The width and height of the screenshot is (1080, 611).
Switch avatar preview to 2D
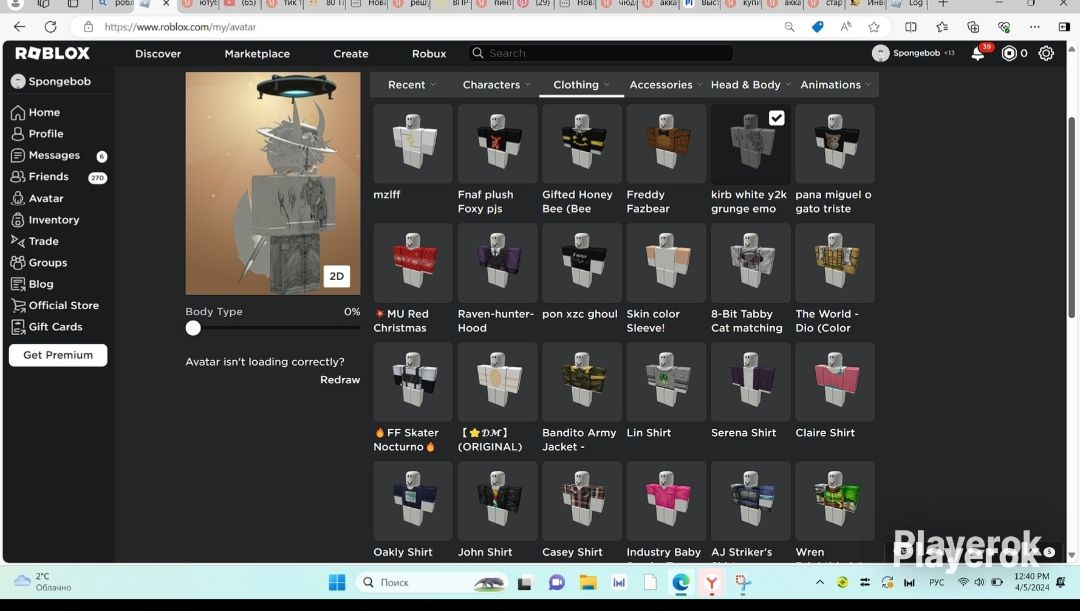[x=336, y=276]
